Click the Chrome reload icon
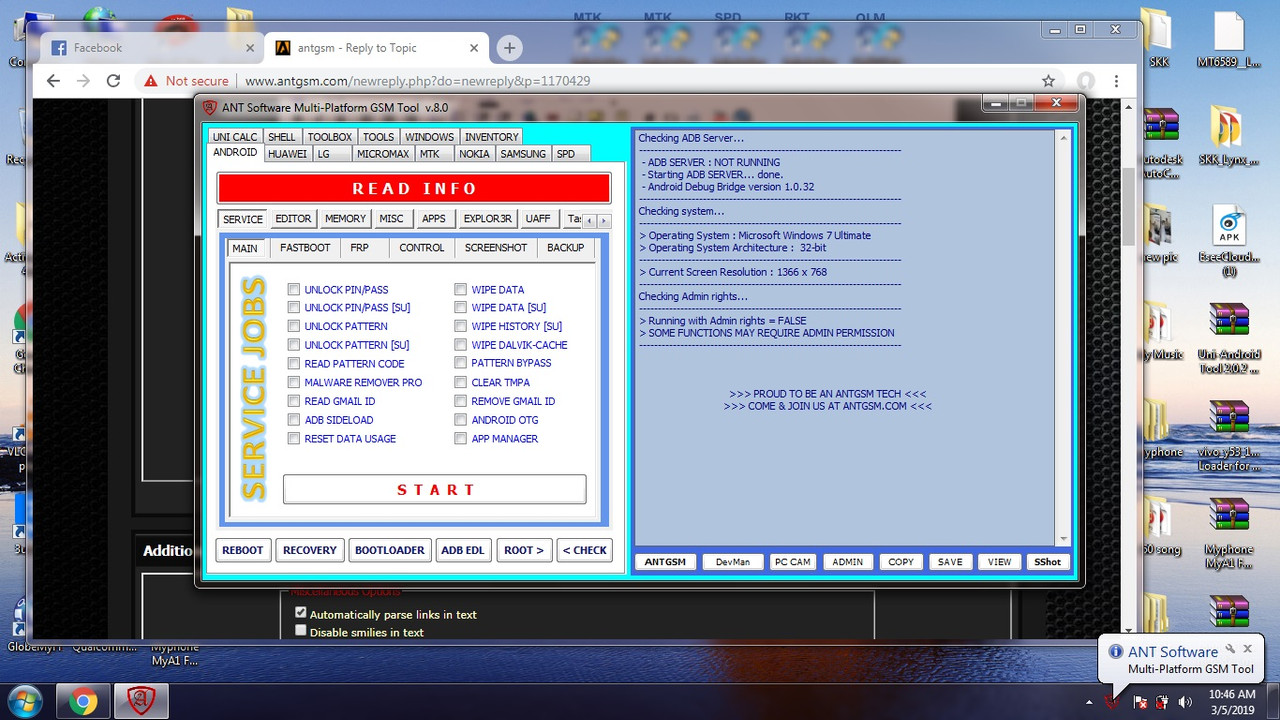Viewport: 1280px width, 720px height. pos(113,81)
